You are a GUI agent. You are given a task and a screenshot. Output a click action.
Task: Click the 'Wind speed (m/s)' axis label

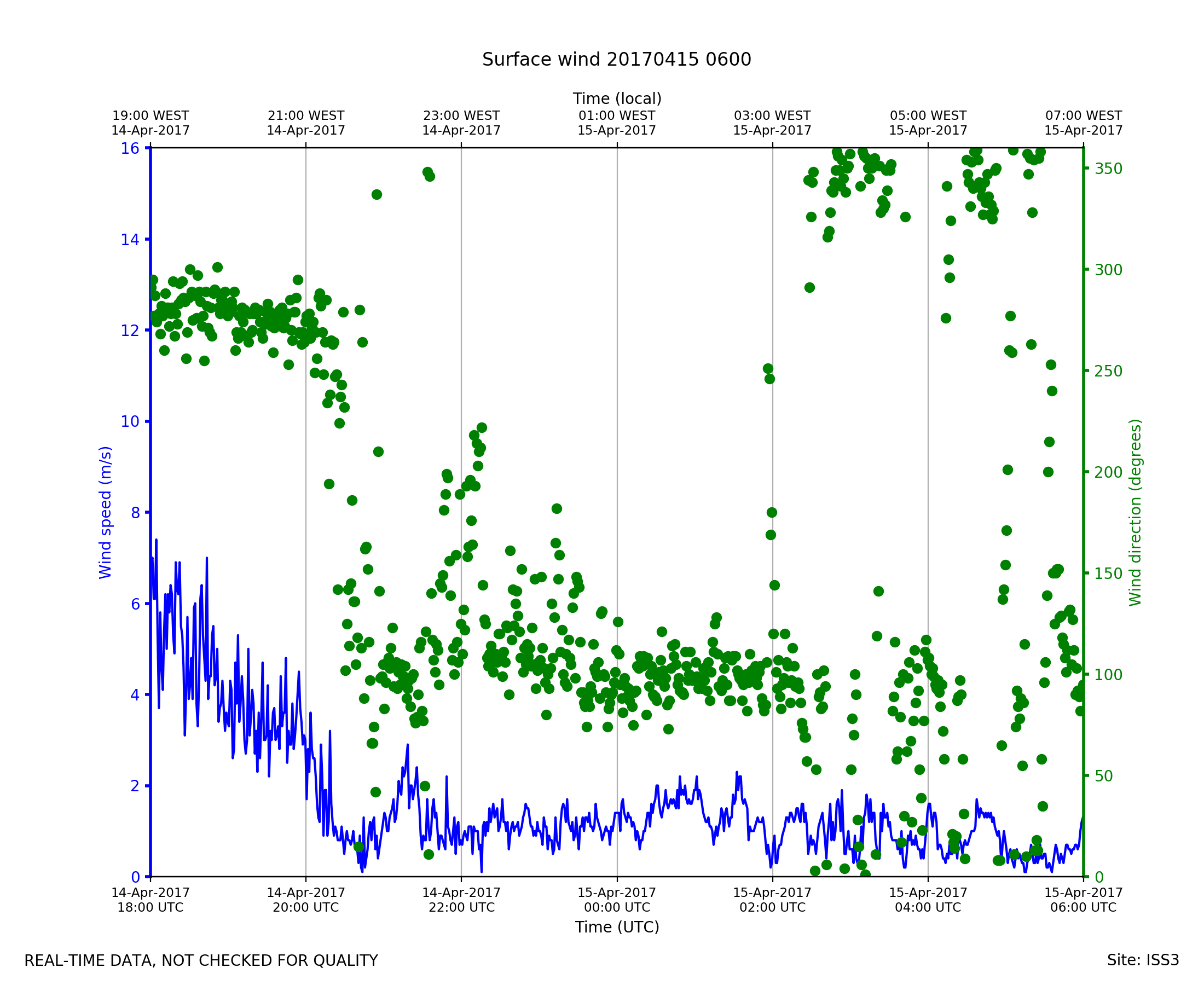coord(106,512)
